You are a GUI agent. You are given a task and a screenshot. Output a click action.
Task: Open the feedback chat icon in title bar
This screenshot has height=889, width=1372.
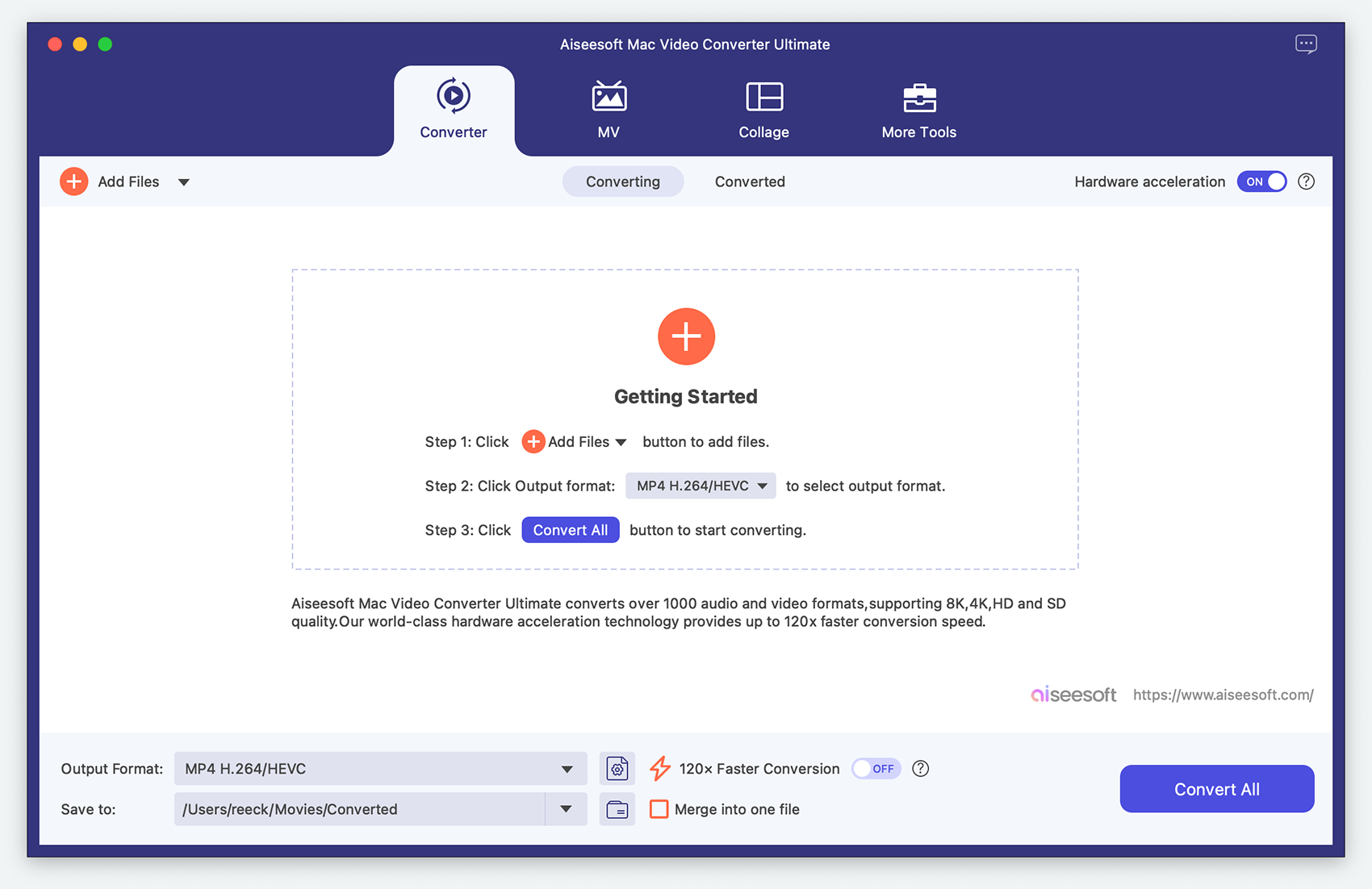[1306, 44]
